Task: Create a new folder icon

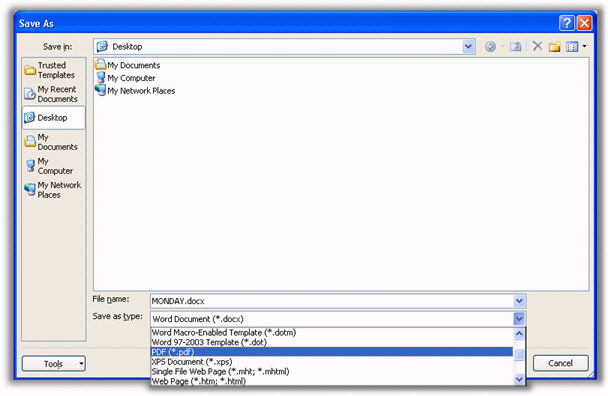Action: tap(554, 47)
